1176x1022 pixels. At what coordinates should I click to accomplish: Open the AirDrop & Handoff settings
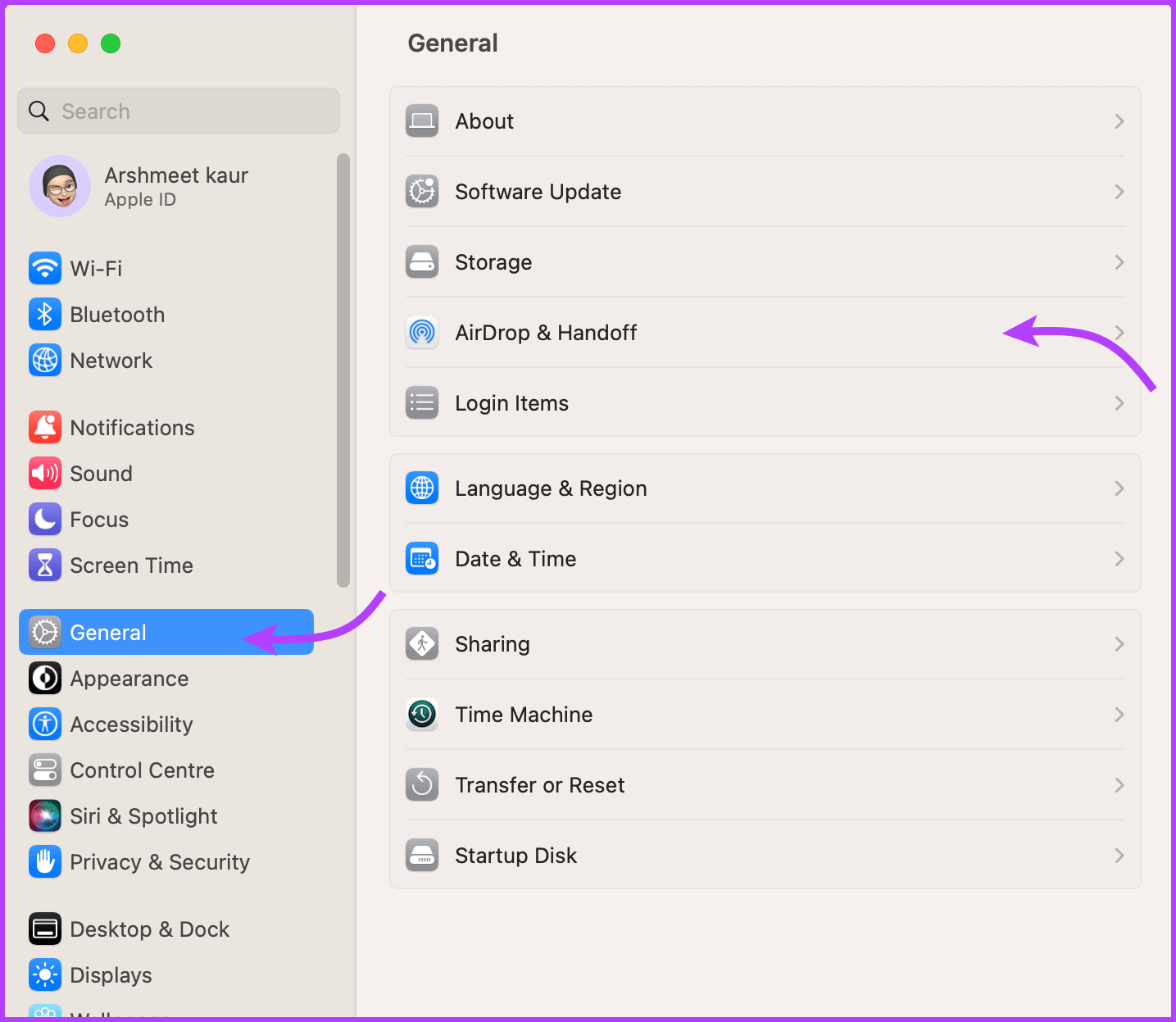click(x=765, y=333)
